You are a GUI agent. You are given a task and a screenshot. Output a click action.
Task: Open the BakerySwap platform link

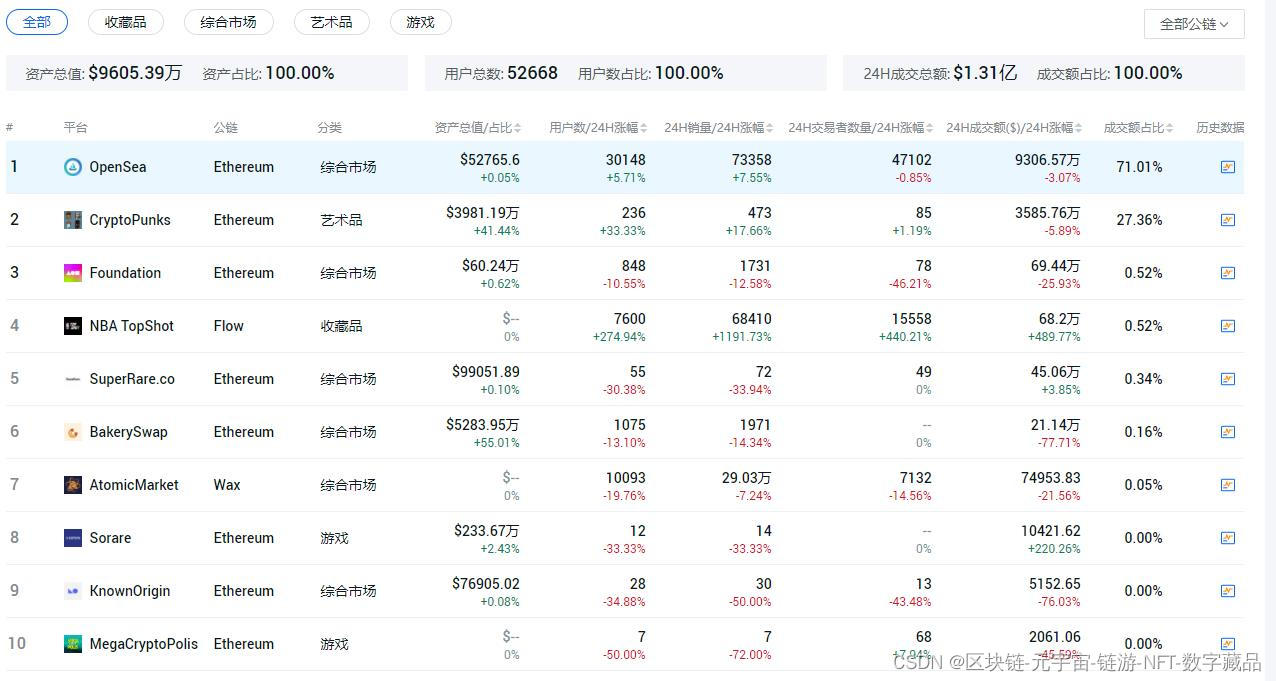[128, 432]
